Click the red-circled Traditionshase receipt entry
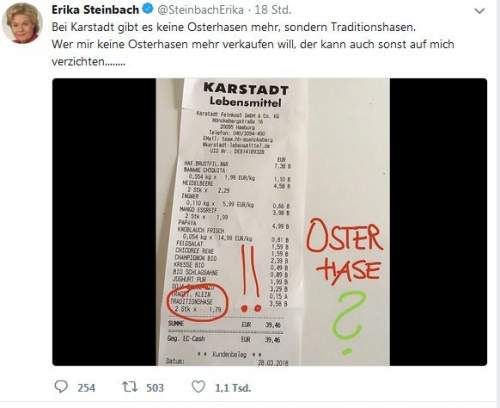The image size is (500, 408). click(198, 302)
